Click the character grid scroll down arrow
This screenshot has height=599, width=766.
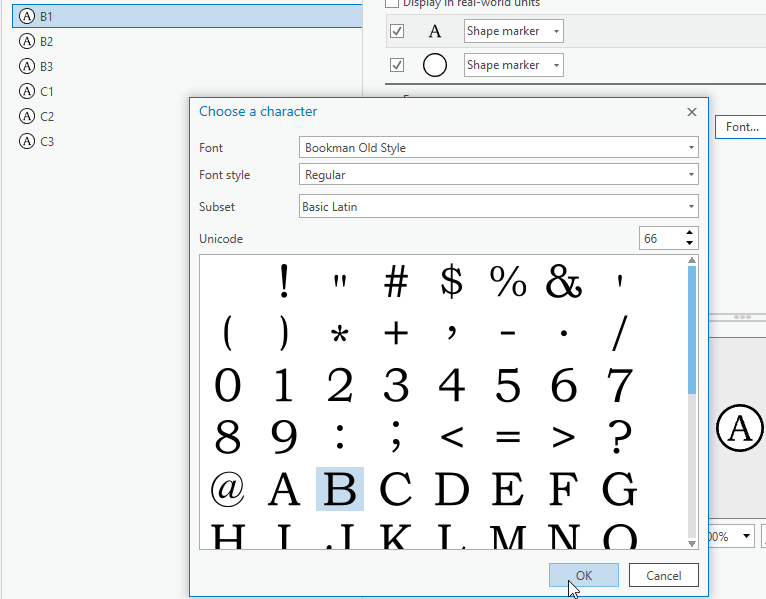[x=691, y=543]
